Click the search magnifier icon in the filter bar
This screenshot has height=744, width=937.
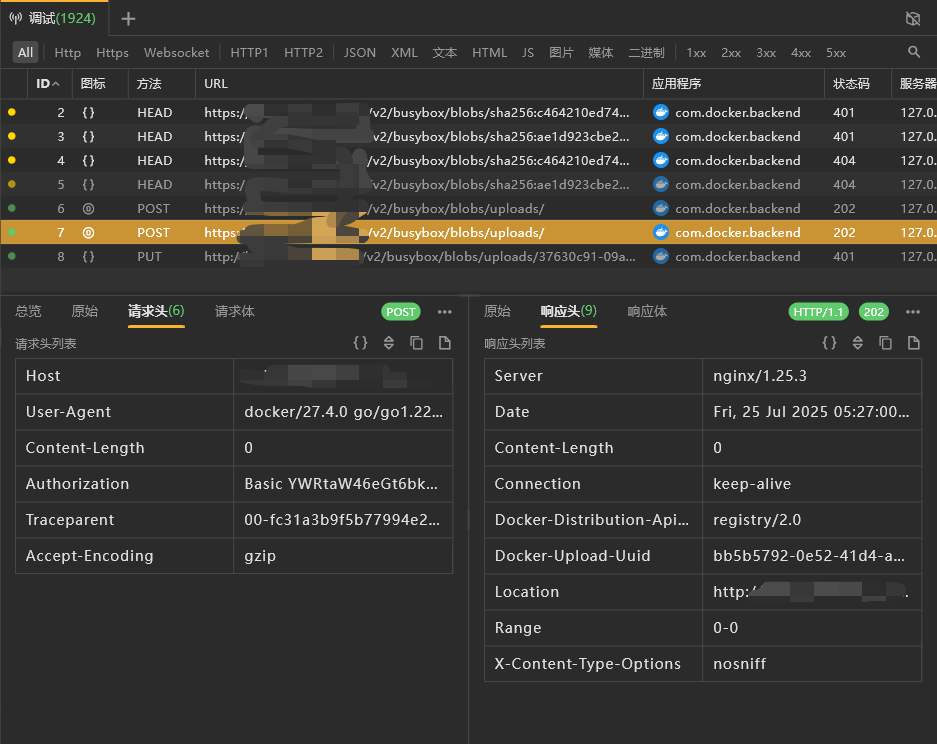point(914,52)
